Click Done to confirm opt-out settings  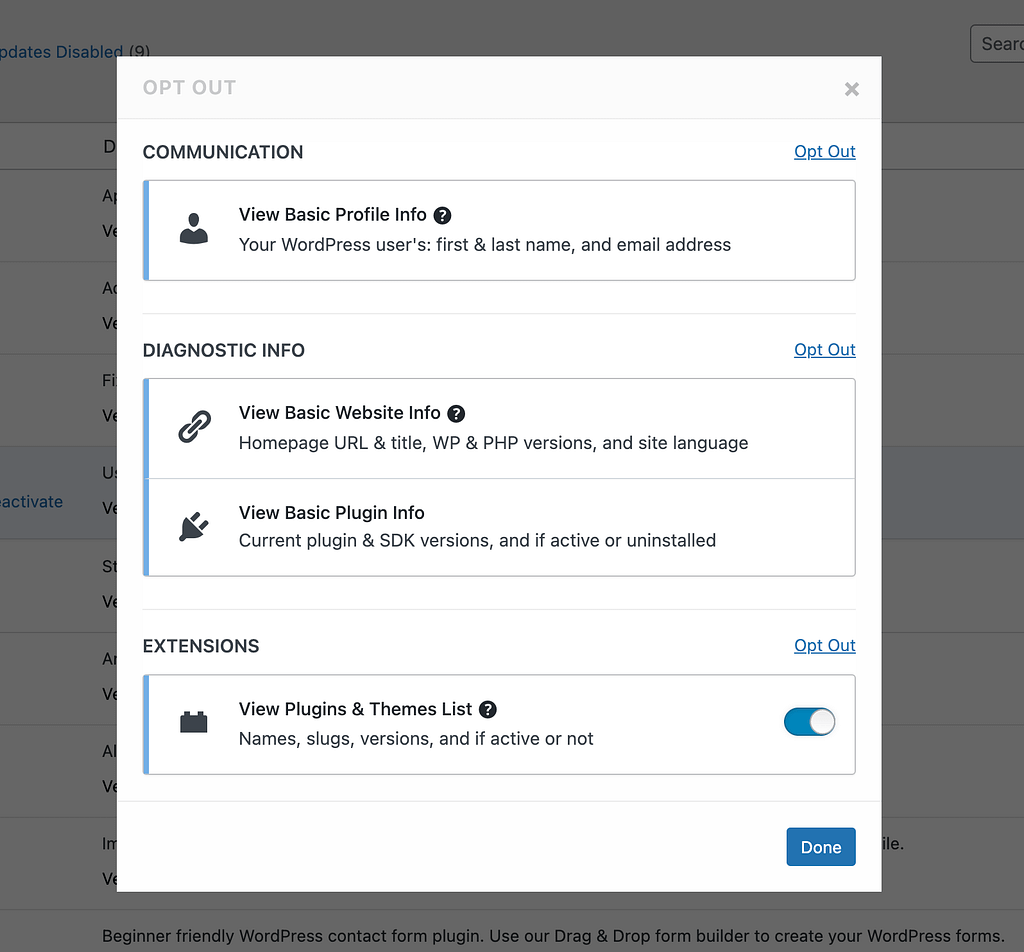pyautogui.click(x=820, y=846)
